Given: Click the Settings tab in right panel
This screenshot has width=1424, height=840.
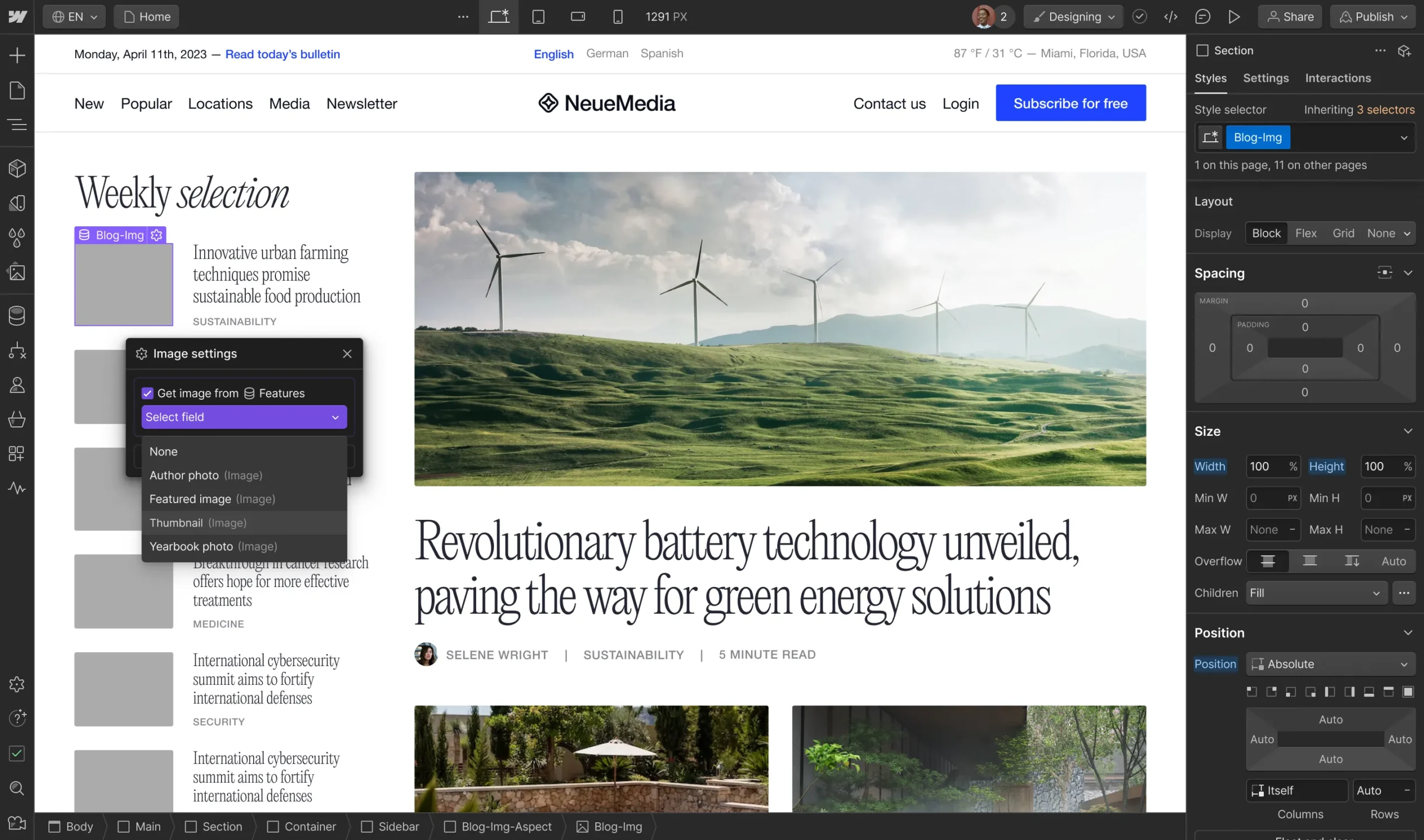Looking at the screenshot, I should pyautogui.click(x=1266, y=78).
